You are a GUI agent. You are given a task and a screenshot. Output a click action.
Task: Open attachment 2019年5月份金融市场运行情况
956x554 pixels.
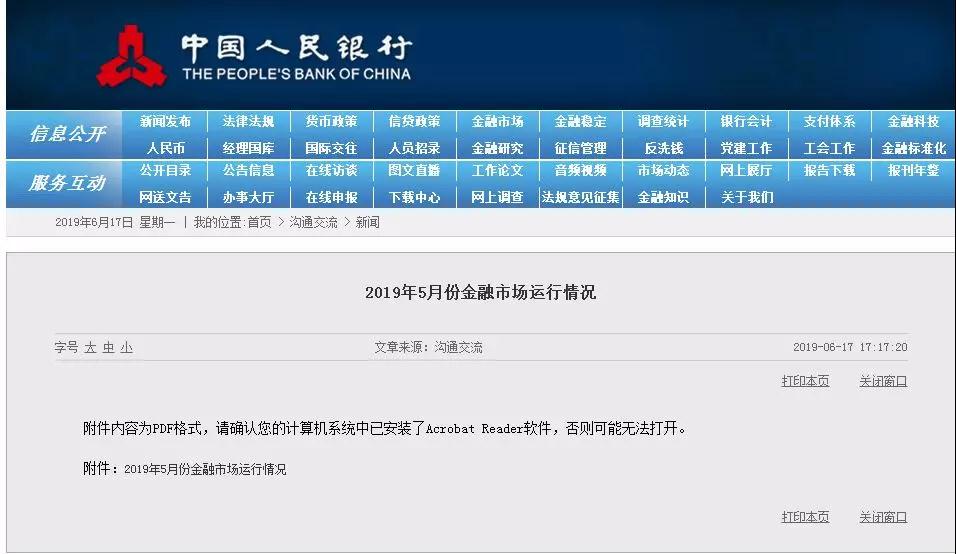point(205,469)
